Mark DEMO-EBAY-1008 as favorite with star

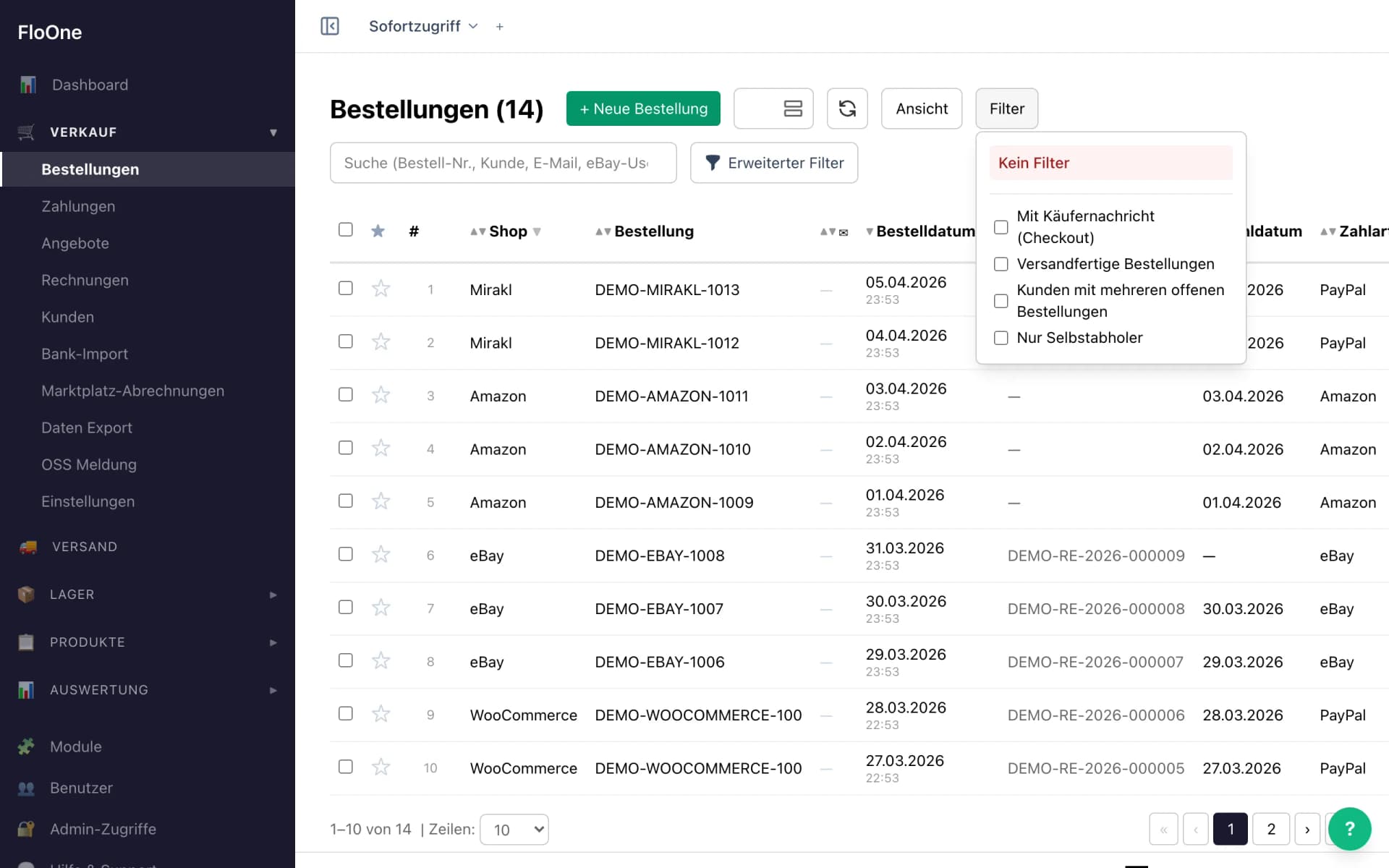pyautogui.click(x=381, y=555)
